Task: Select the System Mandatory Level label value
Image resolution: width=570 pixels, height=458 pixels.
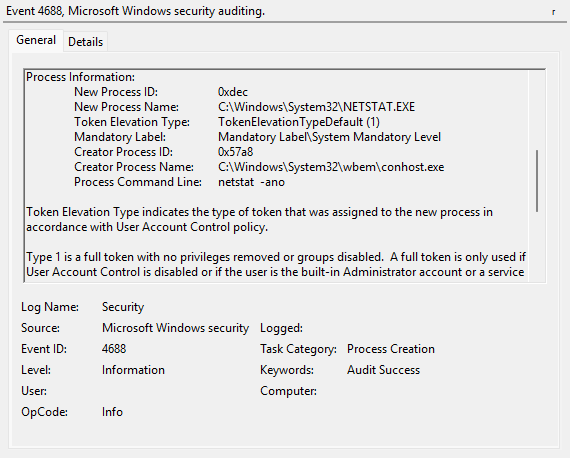Action: pyautogui.click(x=329, y=137)
